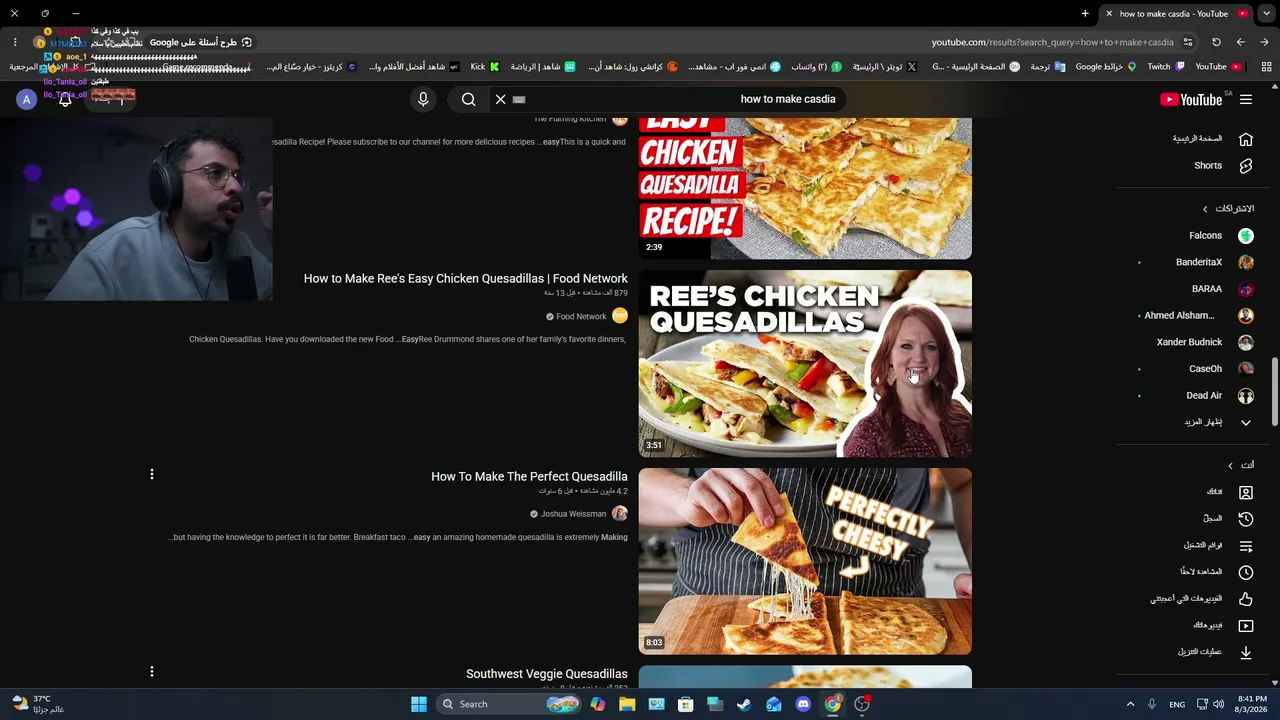
Task: Open File Explorer from taskbar
Action: pos(627,704)
